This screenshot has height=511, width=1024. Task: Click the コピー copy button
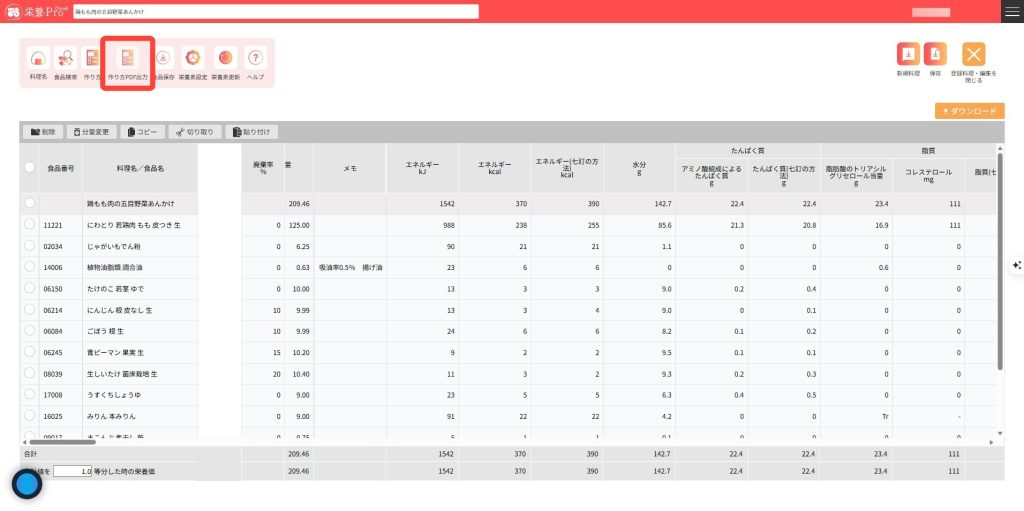coord(142,131)
